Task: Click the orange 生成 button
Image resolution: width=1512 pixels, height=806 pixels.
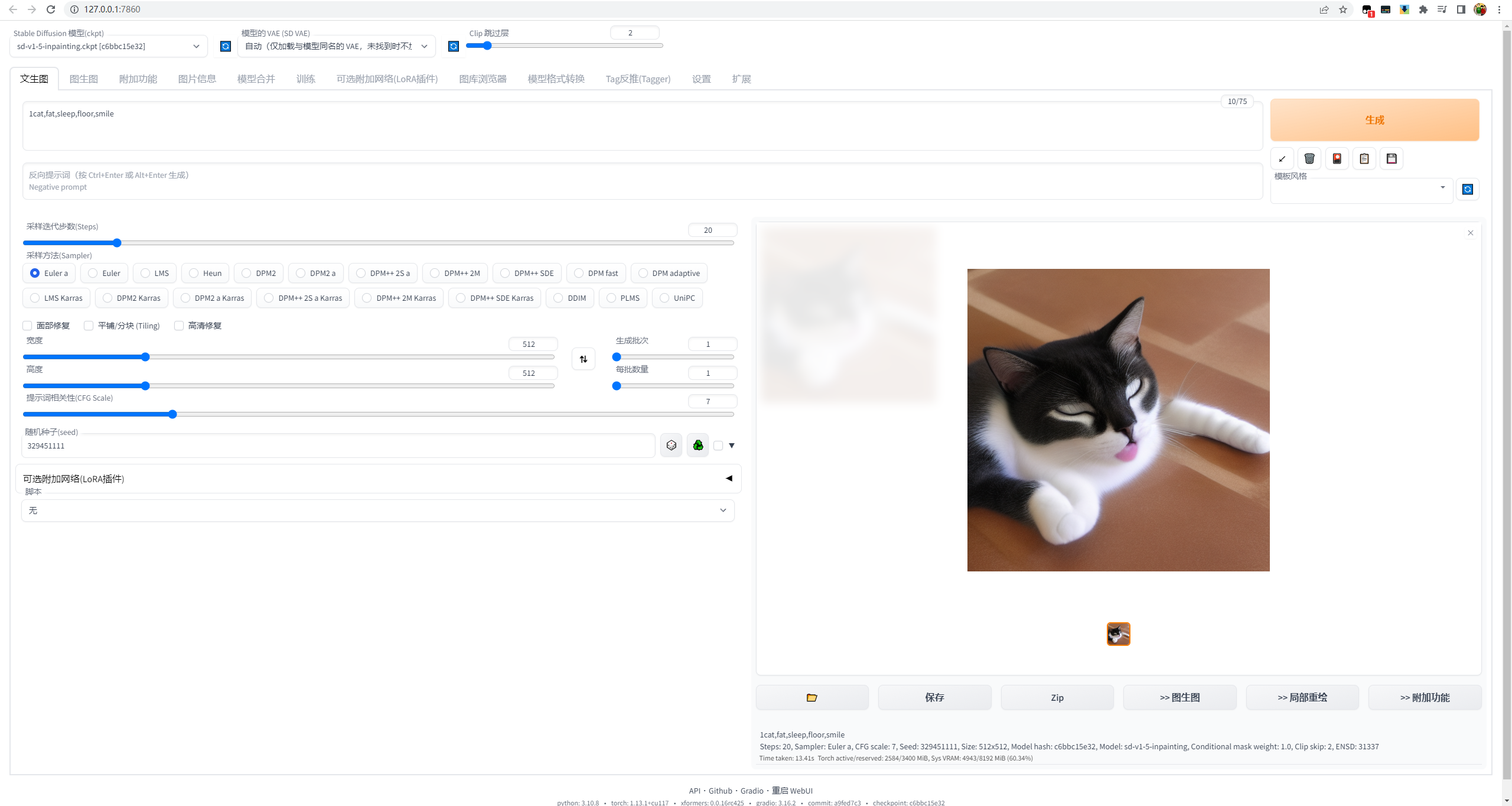Action: pos(1374,120)
